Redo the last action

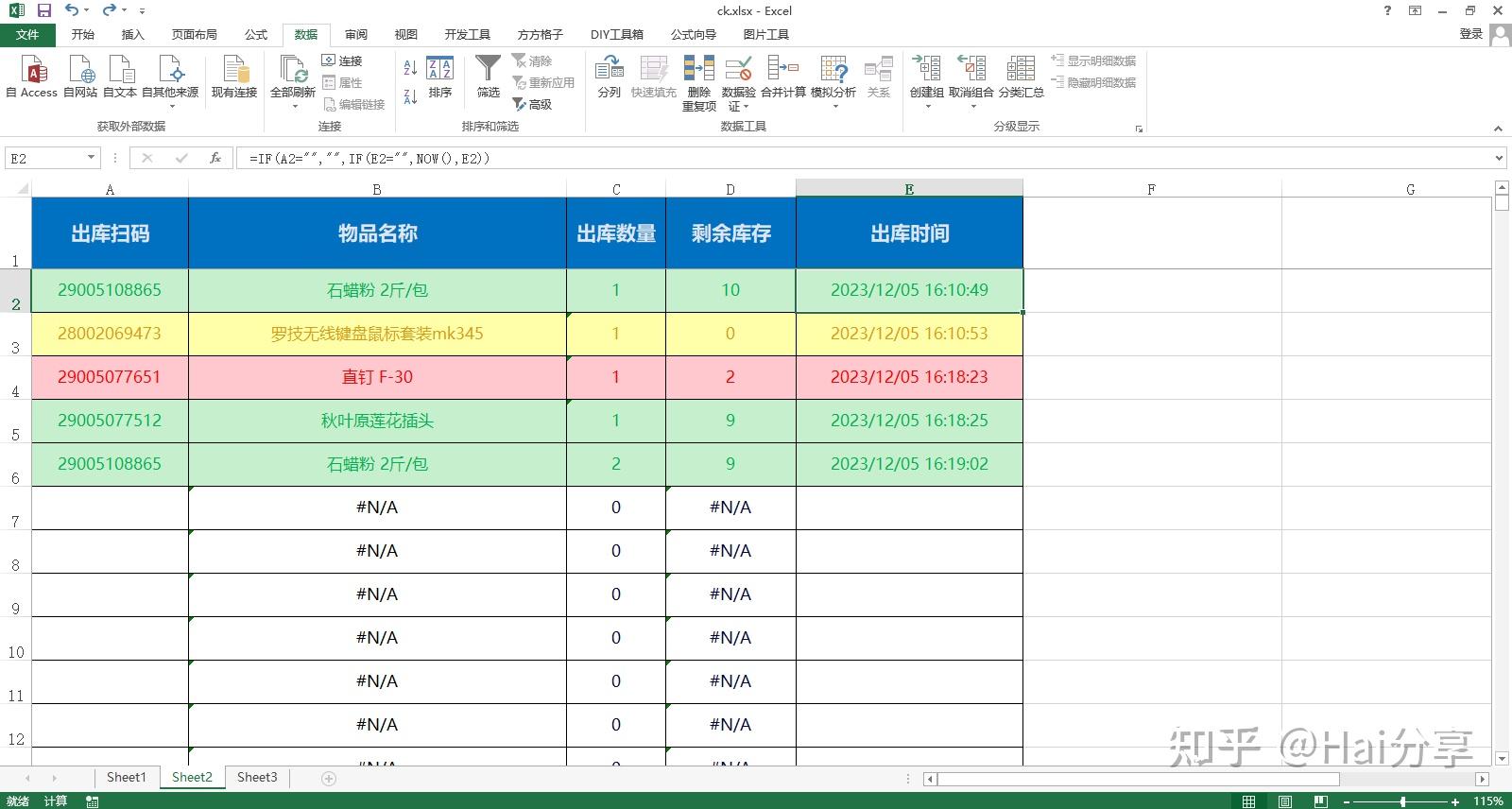tap(110, 10)
